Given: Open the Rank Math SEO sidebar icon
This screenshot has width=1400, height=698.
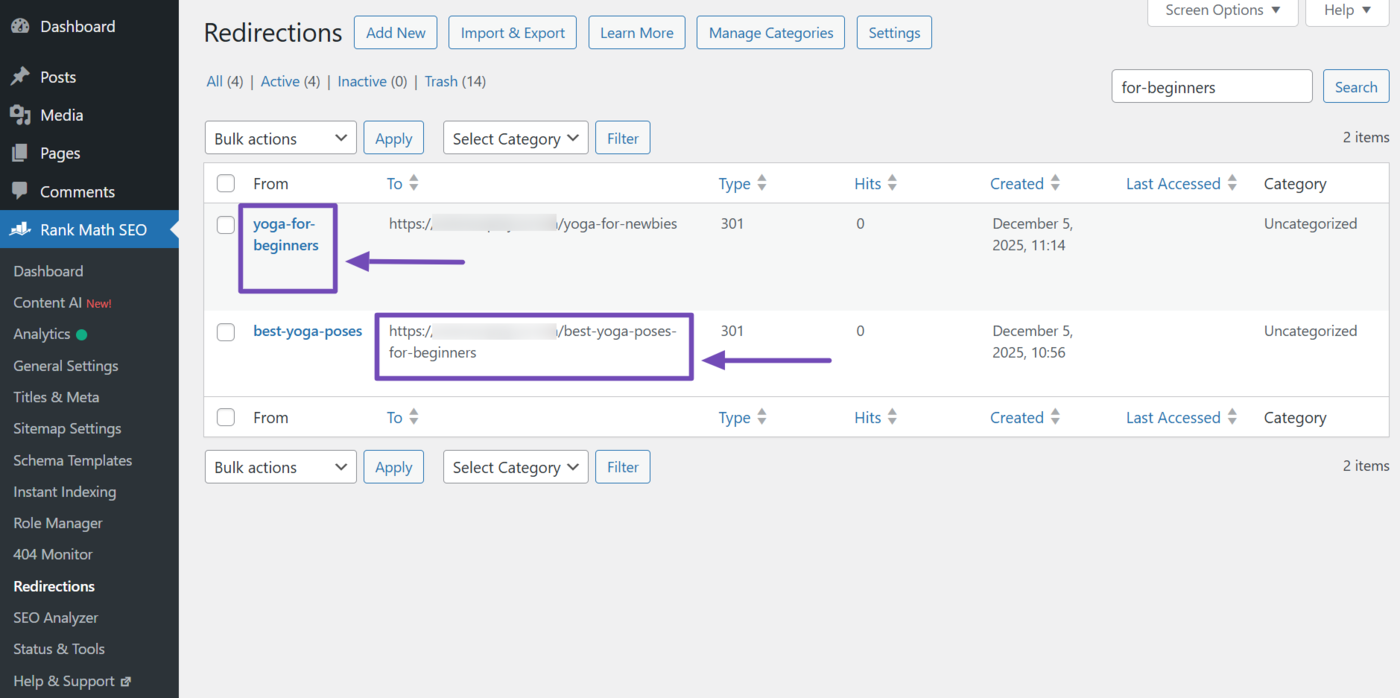Looking at the screenshot, I should tap(22, 229).
